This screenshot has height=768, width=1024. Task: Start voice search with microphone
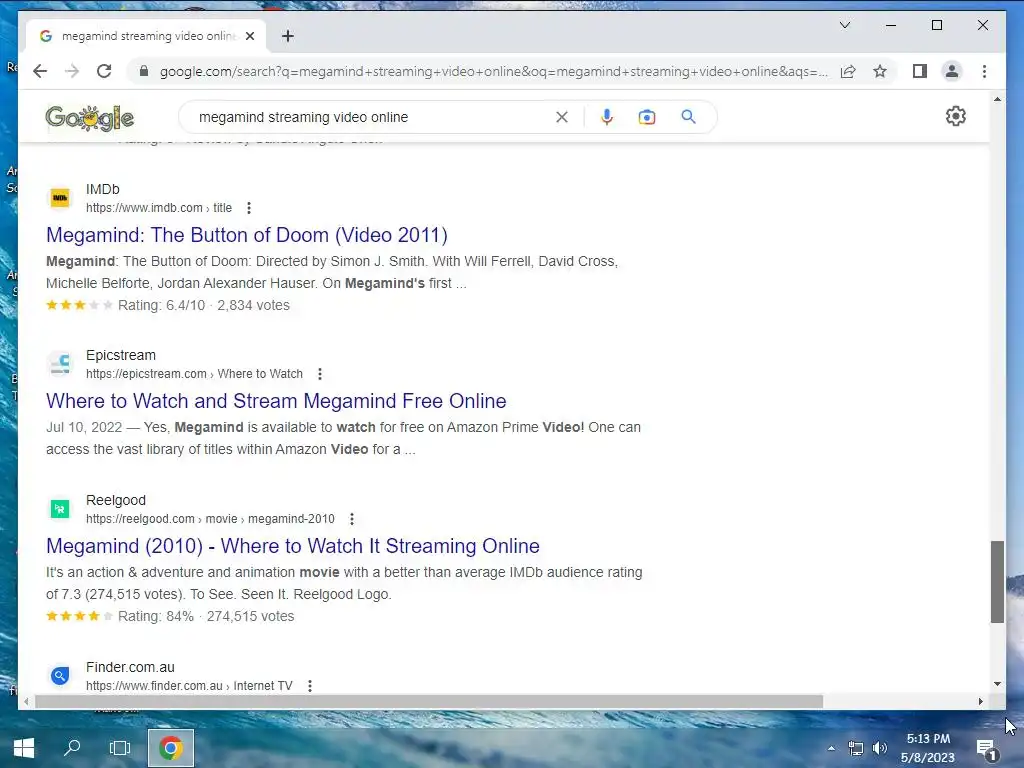click(x=607, y=117)
